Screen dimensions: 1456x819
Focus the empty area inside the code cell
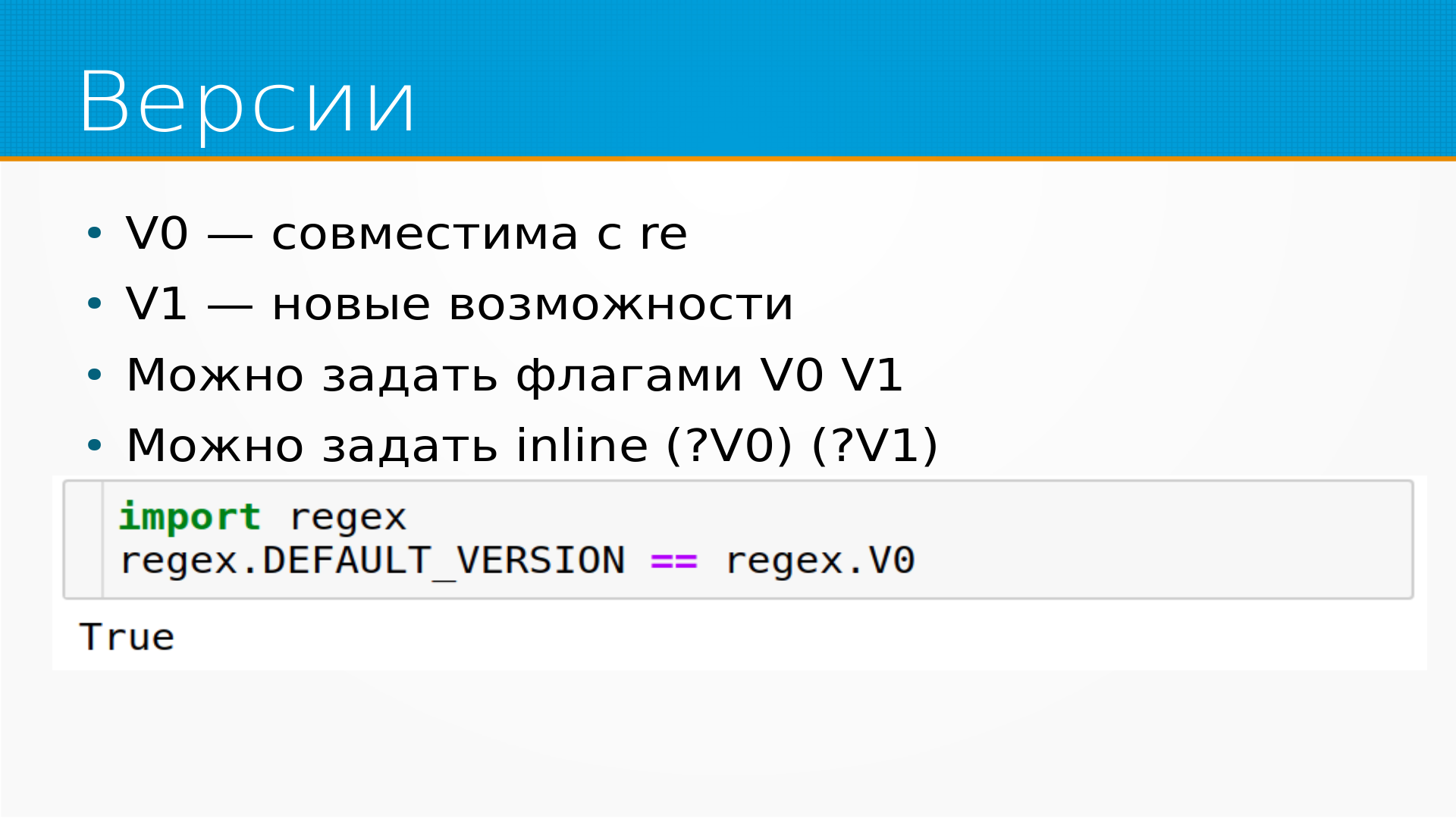[1137, 538]
